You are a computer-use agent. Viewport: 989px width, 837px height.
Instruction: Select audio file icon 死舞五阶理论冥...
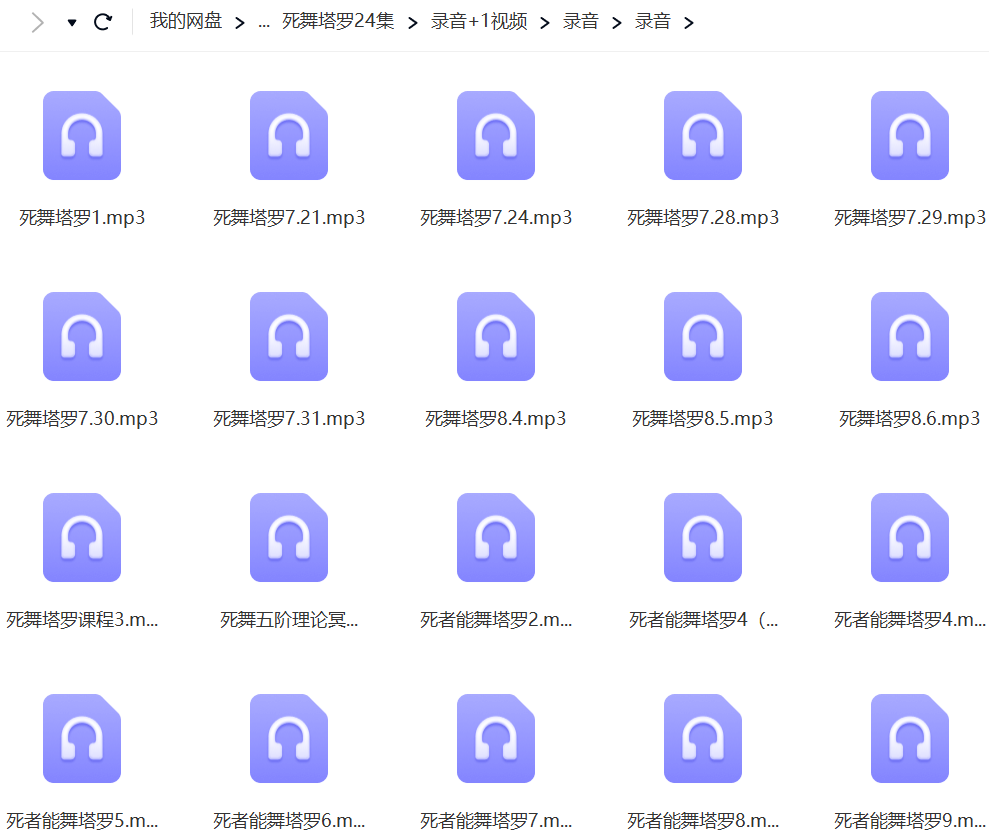click(289, 537)
